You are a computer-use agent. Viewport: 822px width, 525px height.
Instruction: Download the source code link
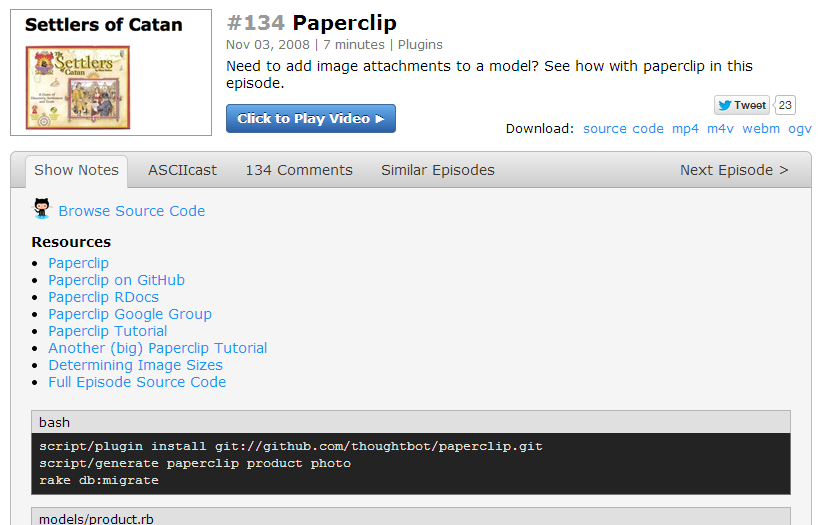point(623,128)
